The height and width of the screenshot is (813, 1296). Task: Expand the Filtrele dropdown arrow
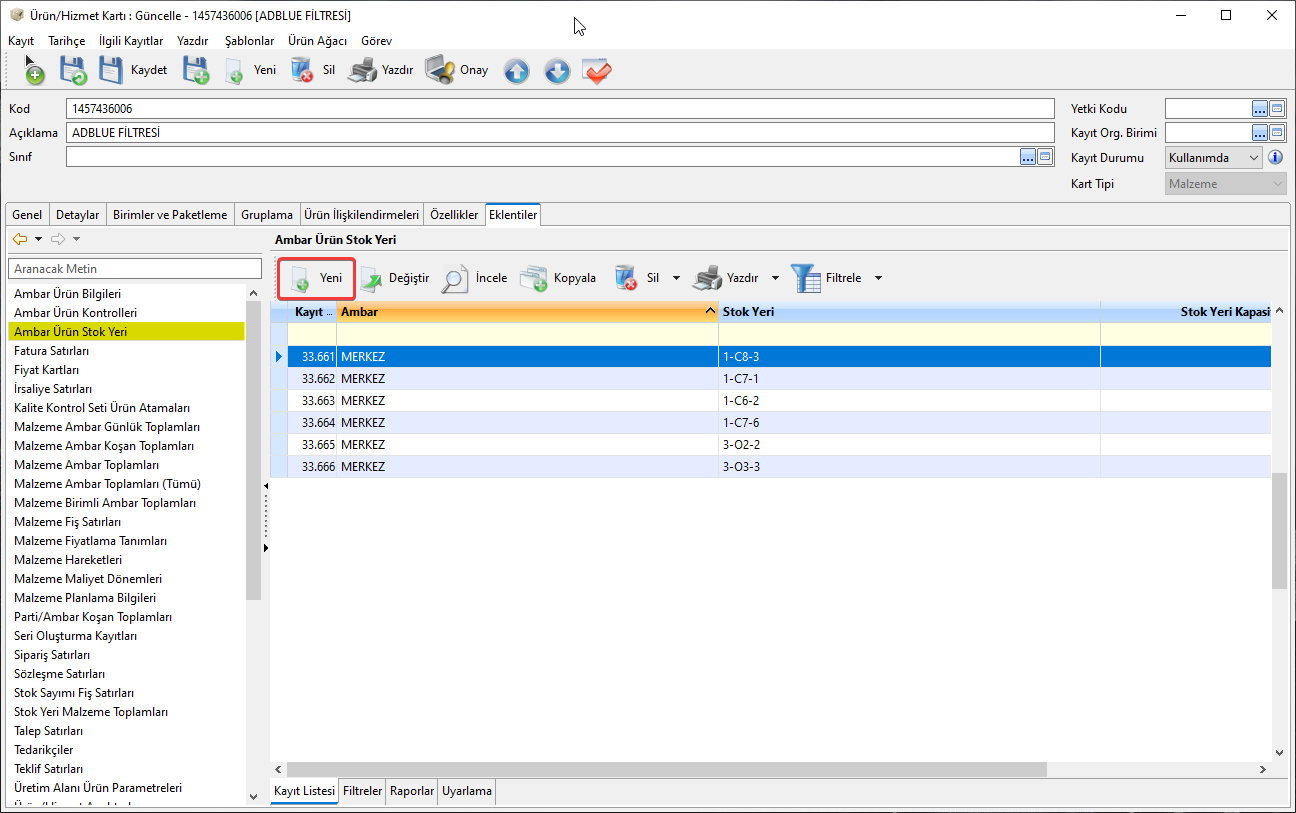[878, 278]
